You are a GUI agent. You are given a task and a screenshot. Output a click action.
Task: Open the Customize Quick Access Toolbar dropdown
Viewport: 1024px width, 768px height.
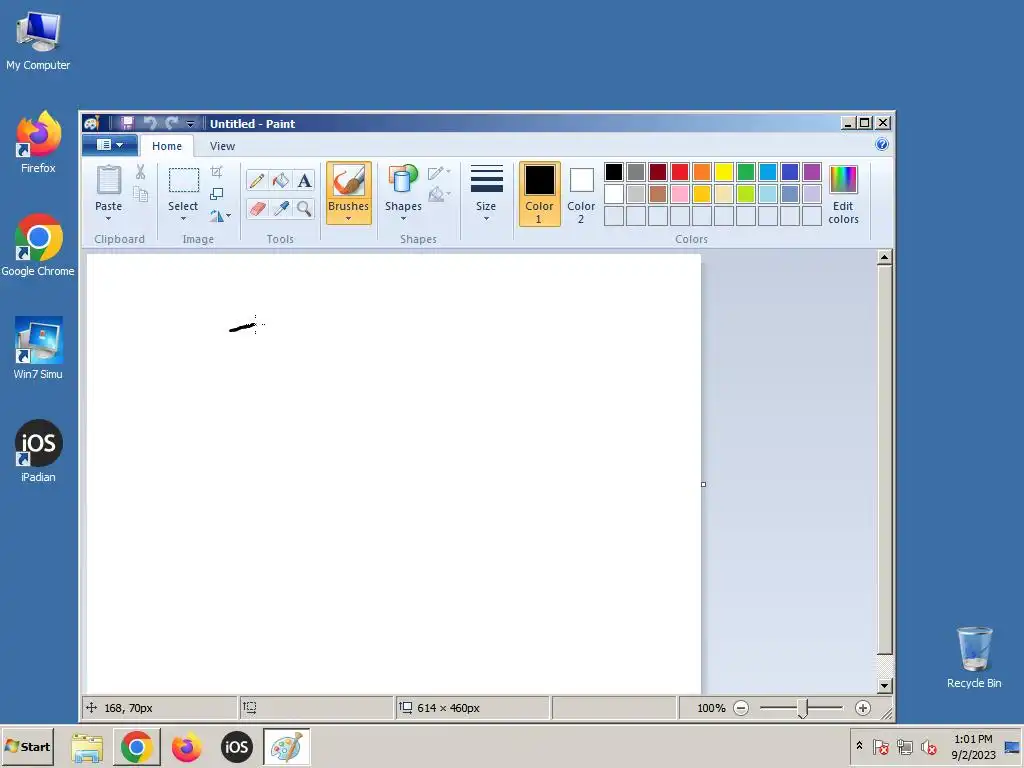tap(190, 123)
